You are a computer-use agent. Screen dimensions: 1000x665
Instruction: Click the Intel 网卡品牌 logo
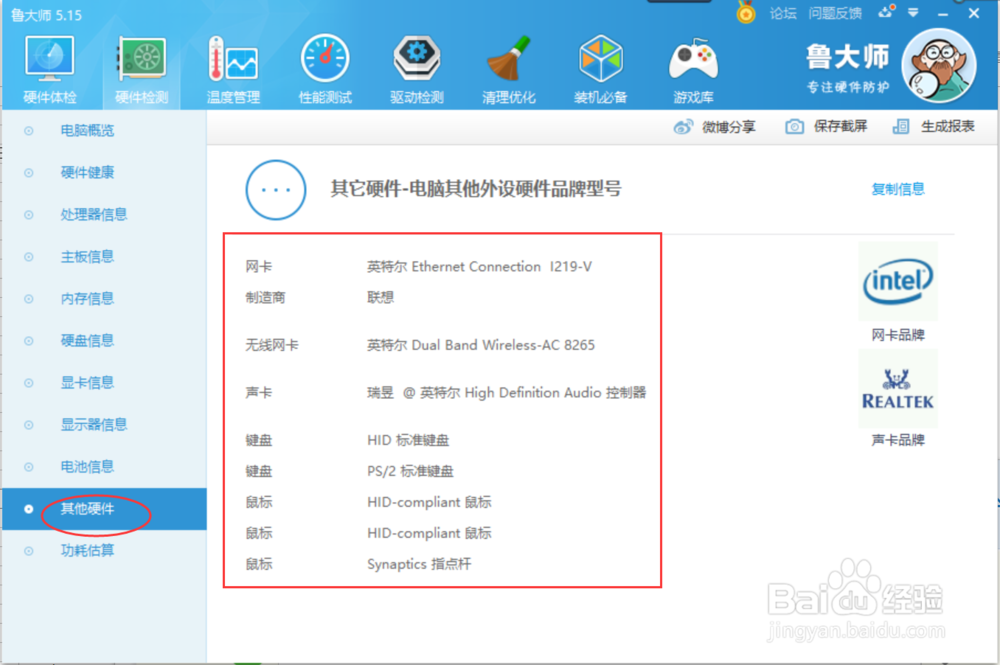tap(897, 281)
